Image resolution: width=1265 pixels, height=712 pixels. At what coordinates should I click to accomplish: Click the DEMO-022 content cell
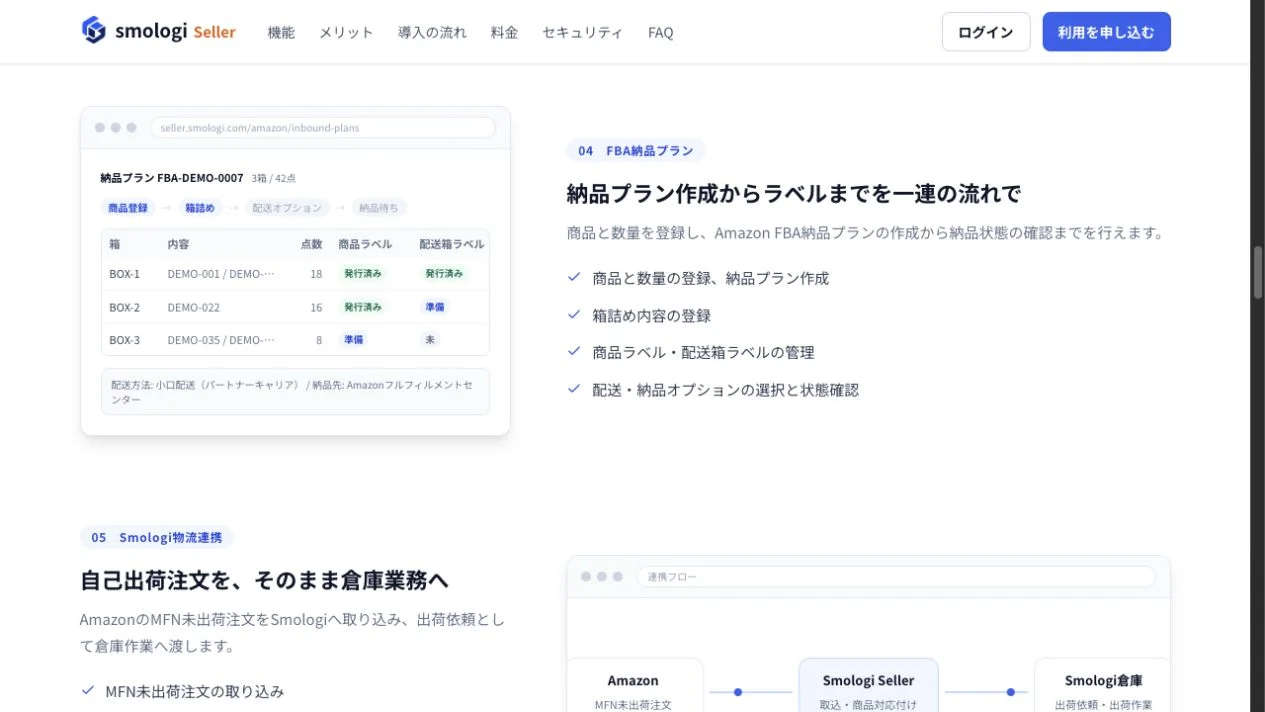pyautogui.click(x=194, y=307)
